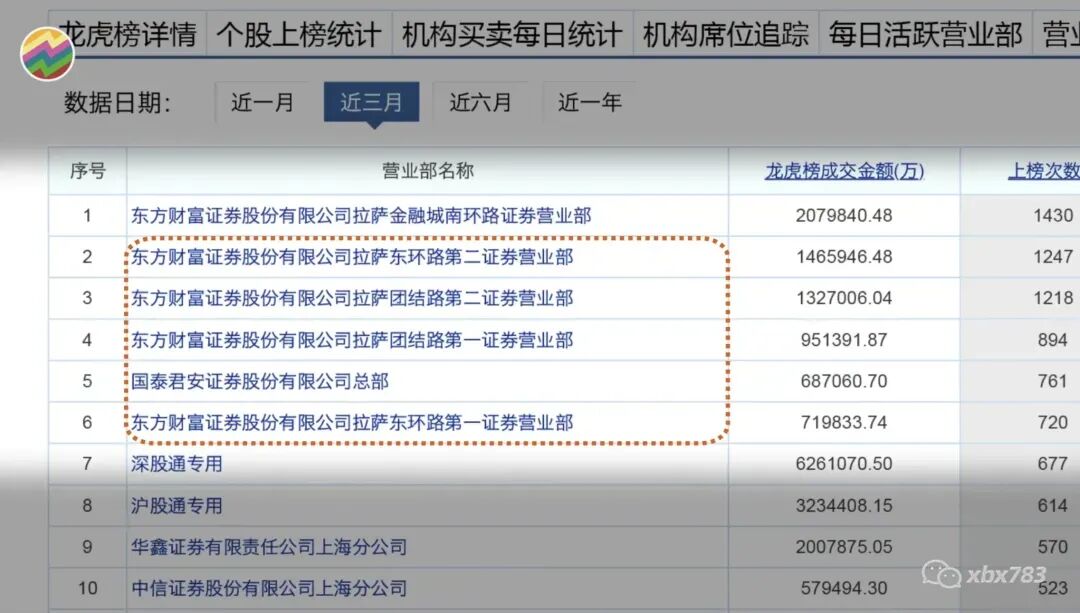The width and height of the screenshot is (1080, 613).
Task: Click the count value 1218
Action: coord(1053,298)
